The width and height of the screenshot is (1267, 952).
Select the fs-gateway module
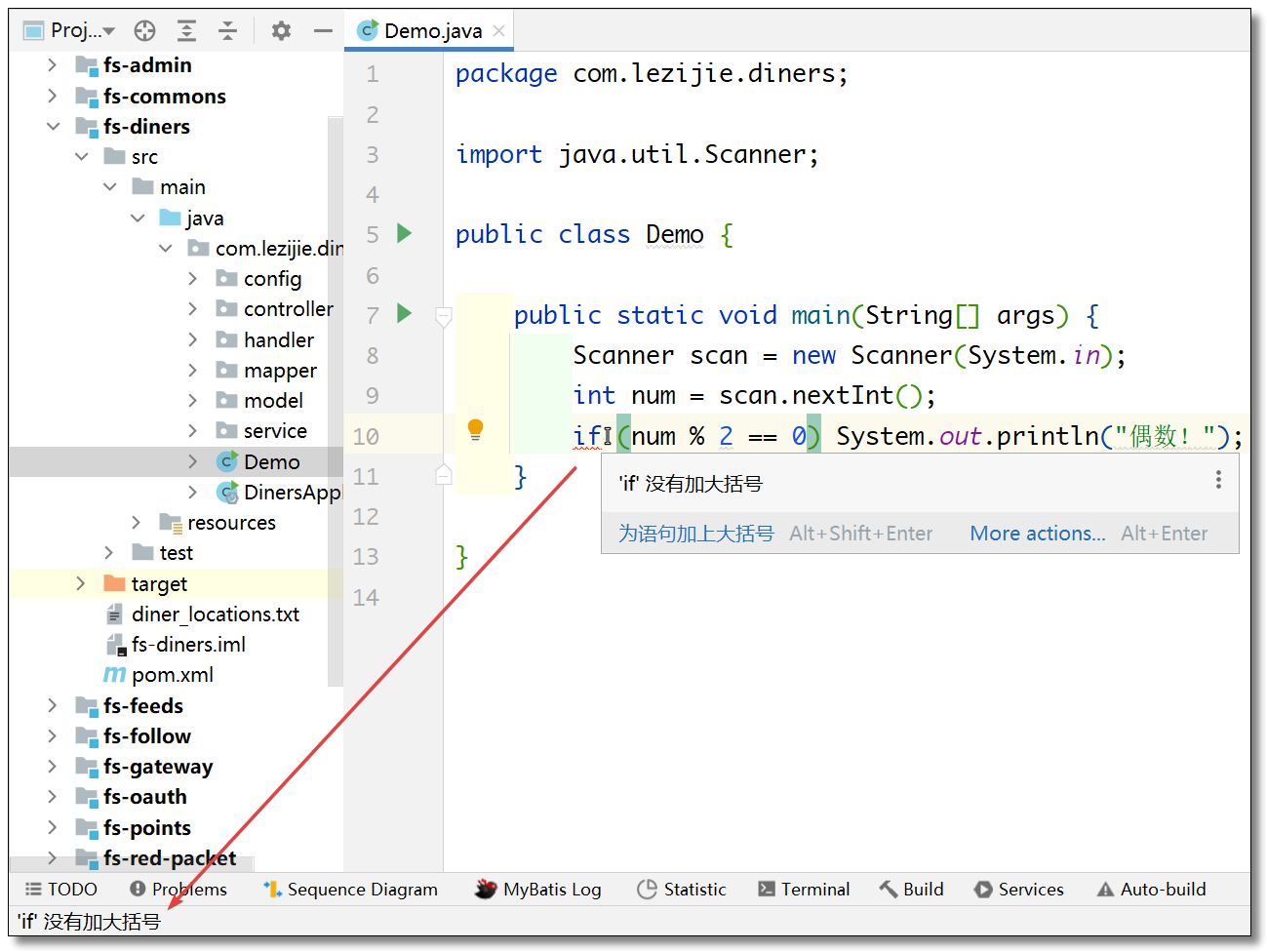tap(157, 767)
